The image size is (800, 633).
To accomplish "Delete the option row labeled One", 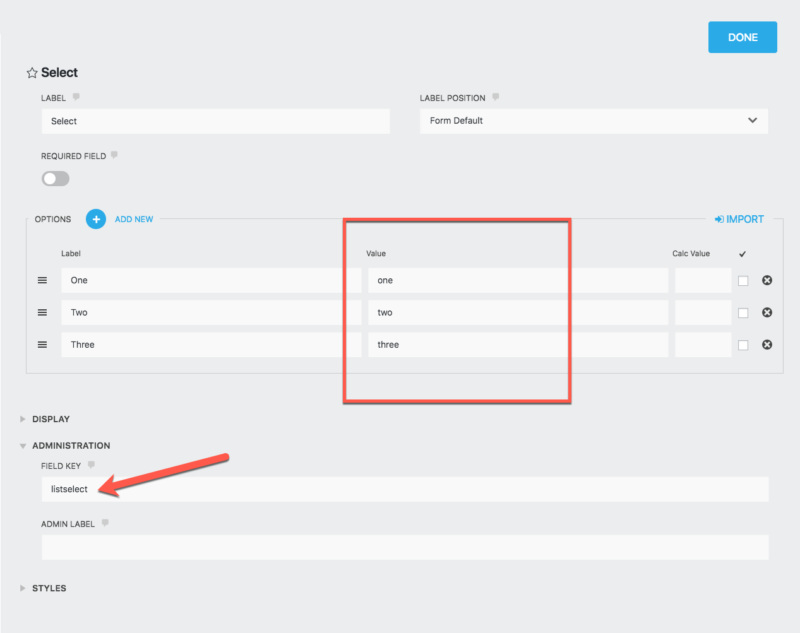I will tap(767, 281).
